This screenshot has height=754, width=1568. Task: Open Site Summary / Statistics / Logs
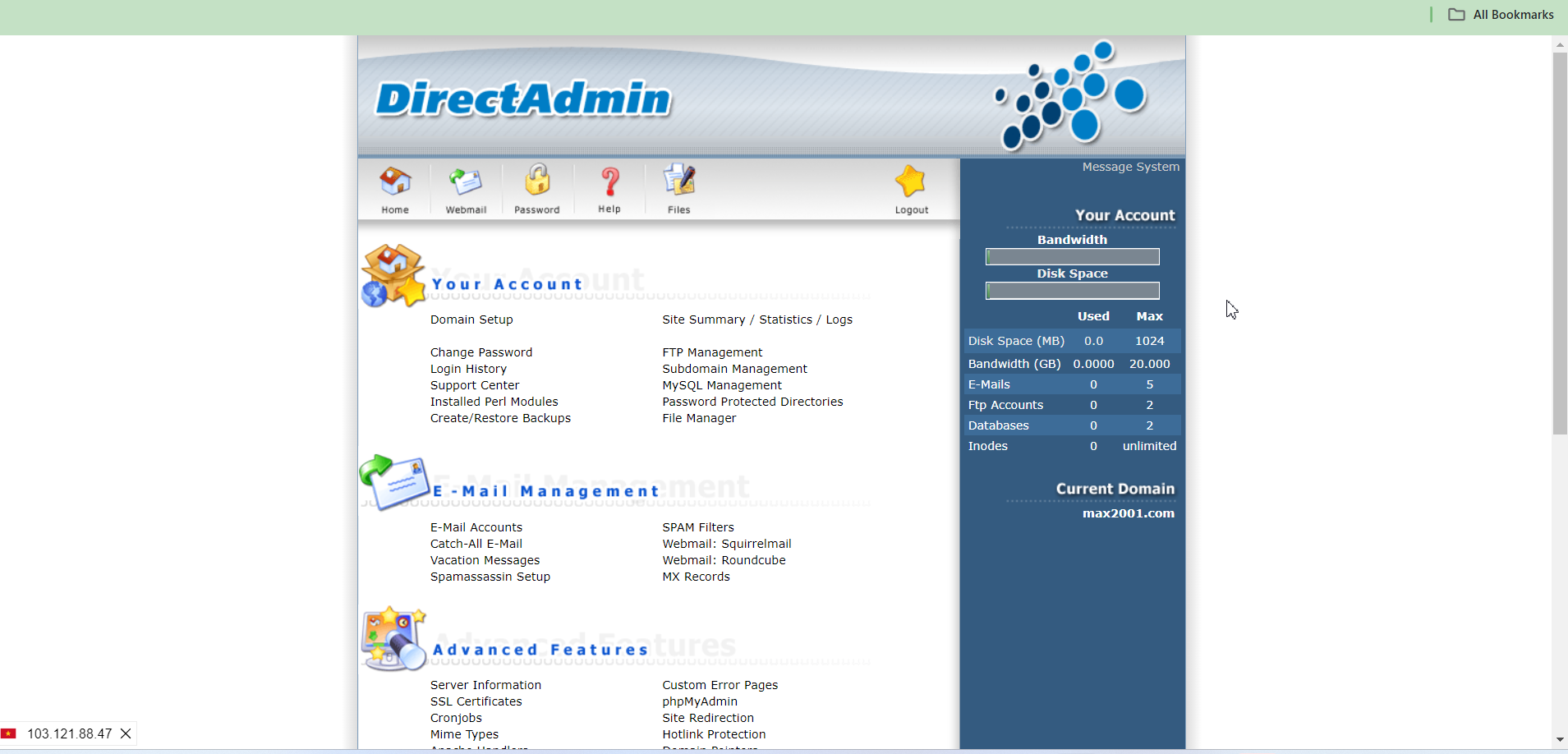tap(757, 320)
